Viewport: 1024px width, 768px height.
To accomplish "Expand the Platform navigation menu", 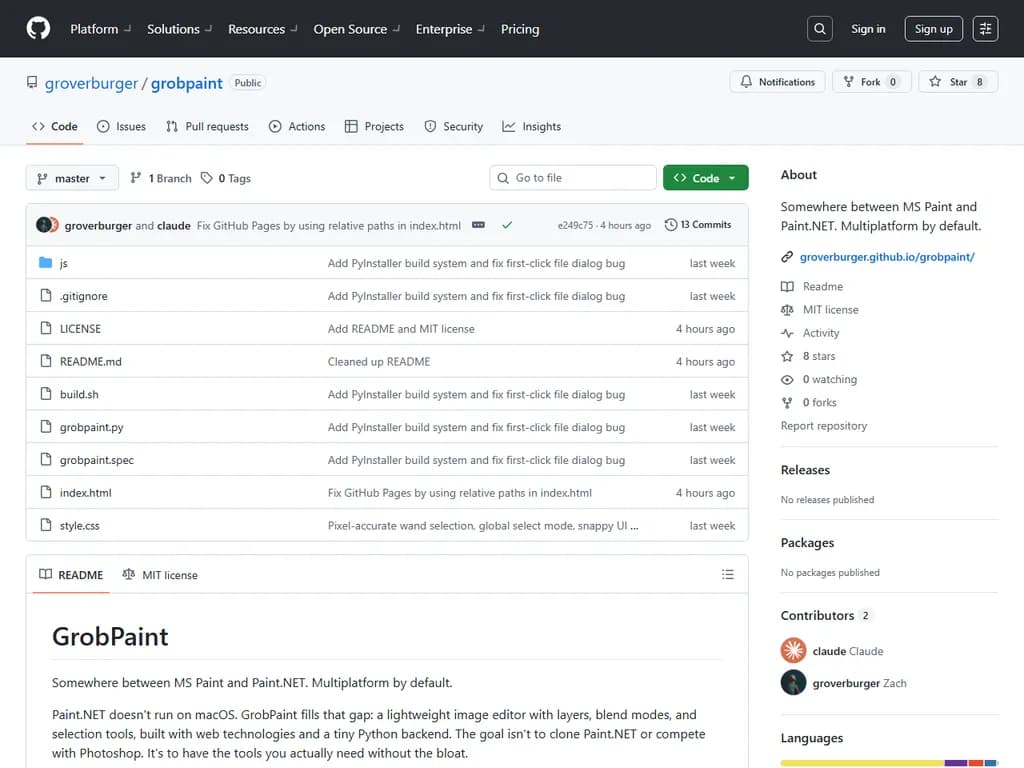I will point(100,29).
